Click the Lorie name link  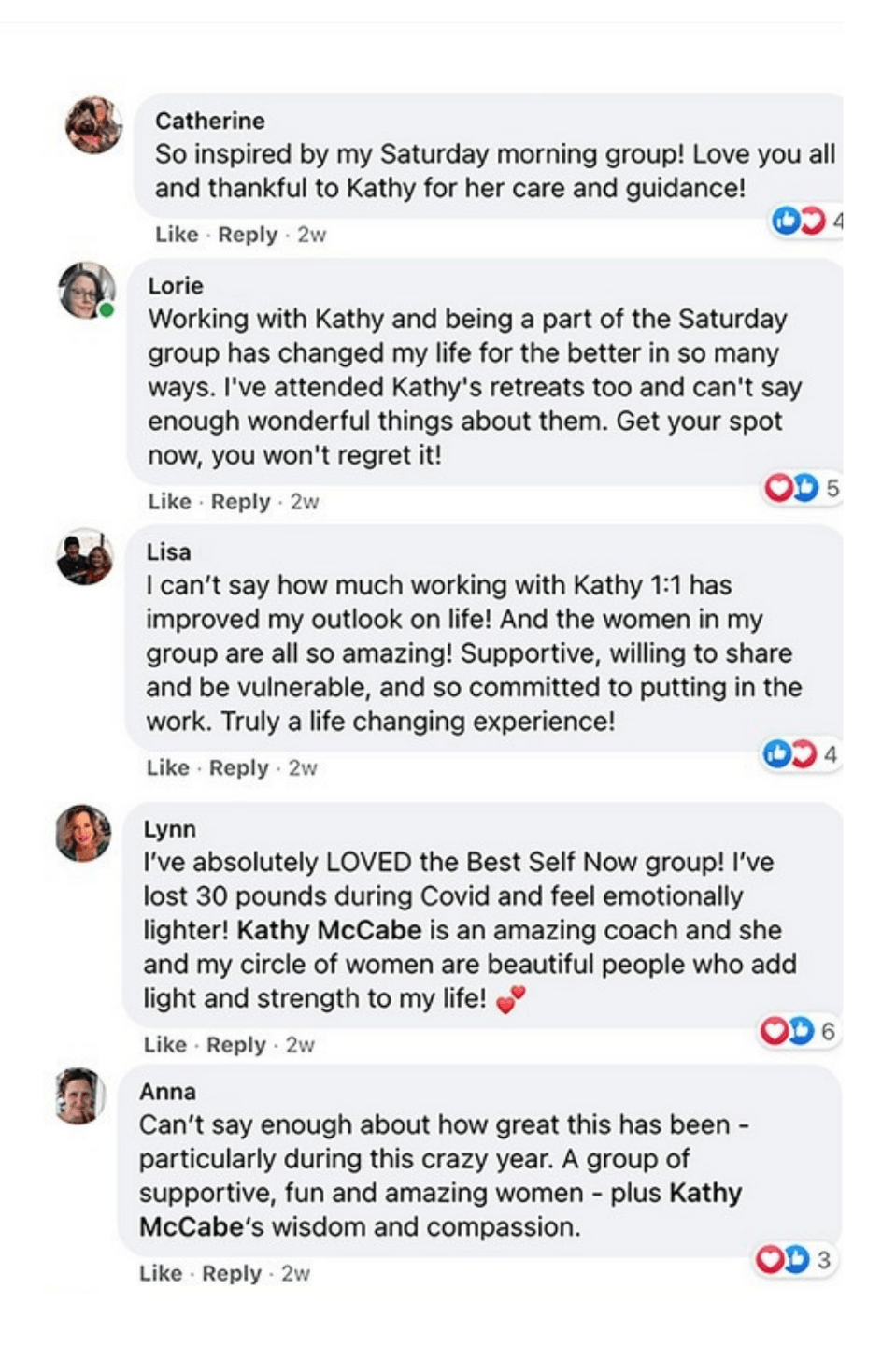click(176, 286)
